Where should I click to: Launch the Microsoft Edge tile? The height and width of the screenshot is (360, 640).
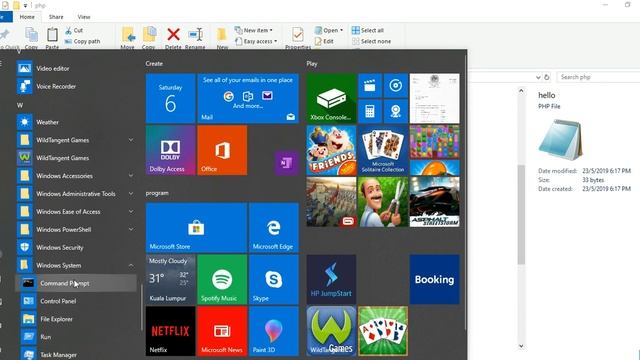tap(273, 228)
